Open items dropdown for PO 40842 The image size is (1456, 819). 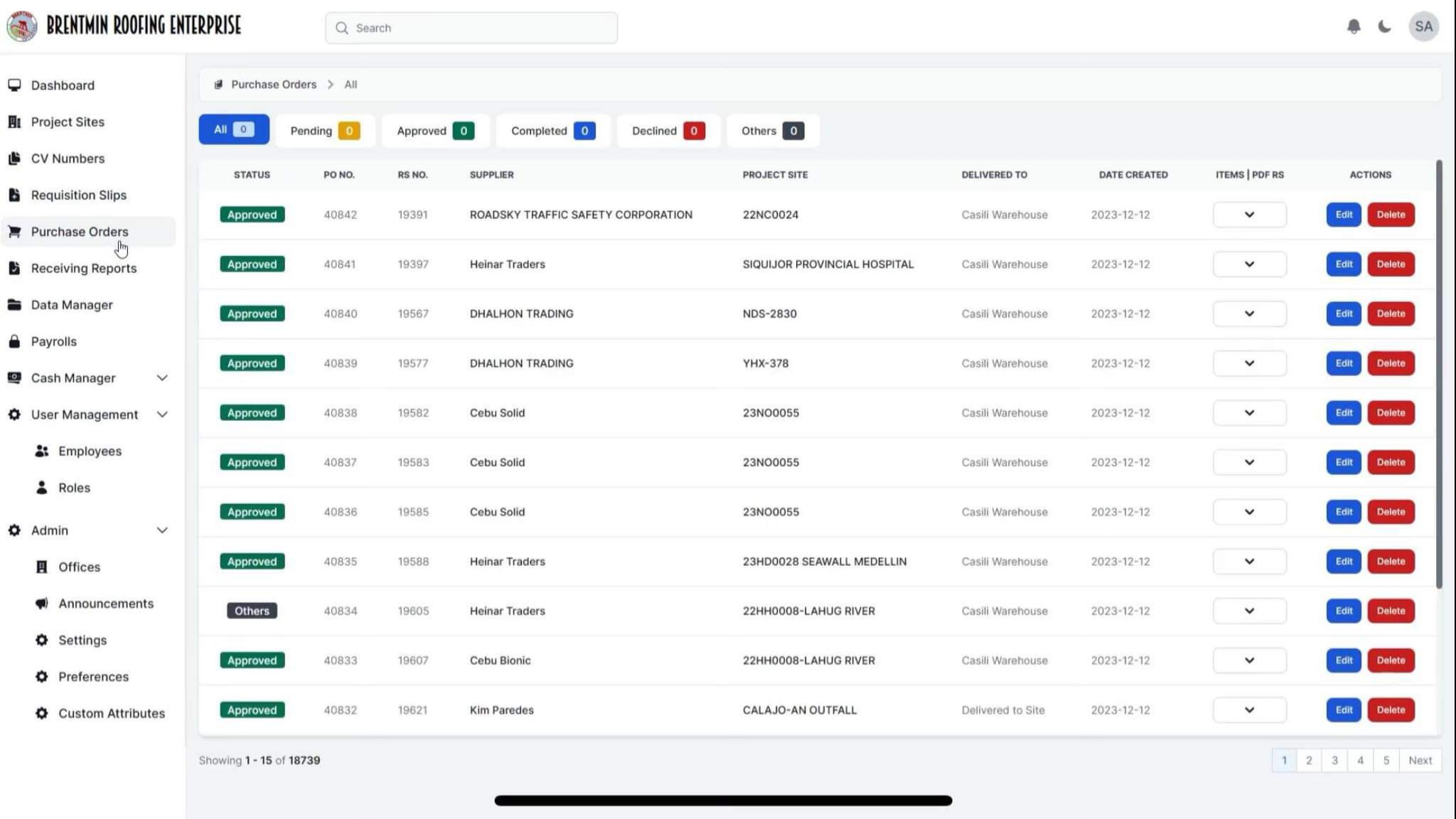coord(1249,215)
